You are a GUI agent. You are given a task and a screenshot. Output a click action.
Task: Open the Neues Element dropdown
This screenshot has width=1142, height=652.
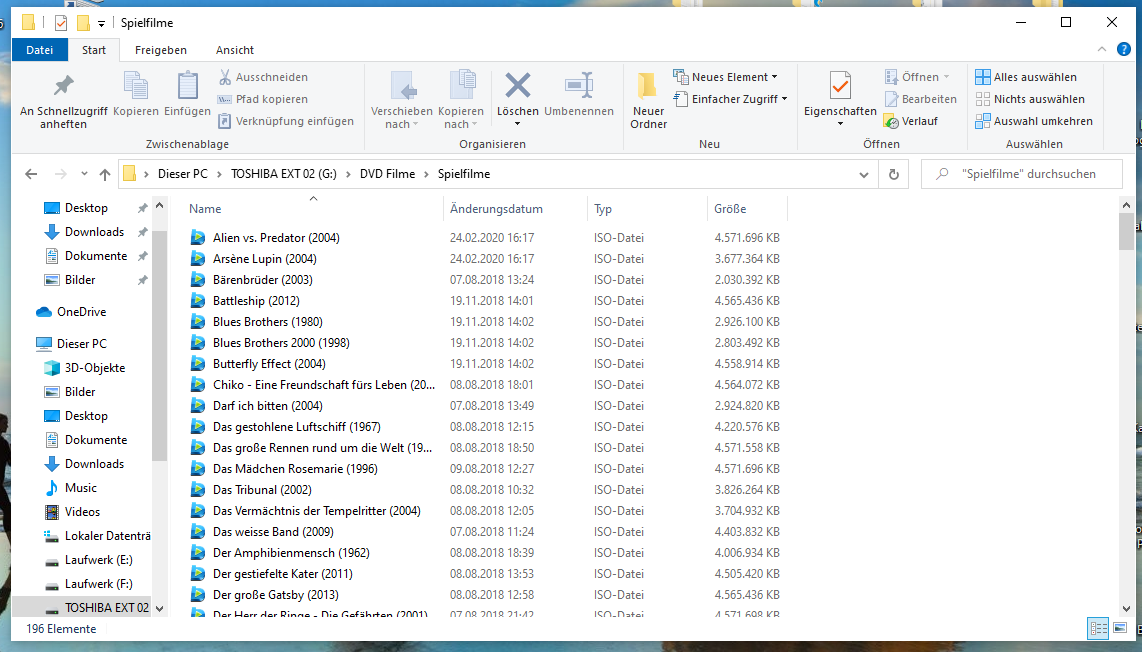tap(725, 77)
